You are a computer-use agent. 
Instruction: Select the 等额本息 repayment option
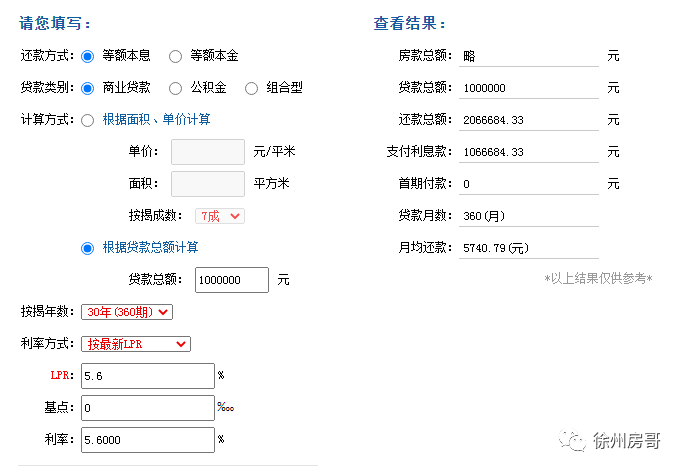pyautogui.click(x=87, y=56)
